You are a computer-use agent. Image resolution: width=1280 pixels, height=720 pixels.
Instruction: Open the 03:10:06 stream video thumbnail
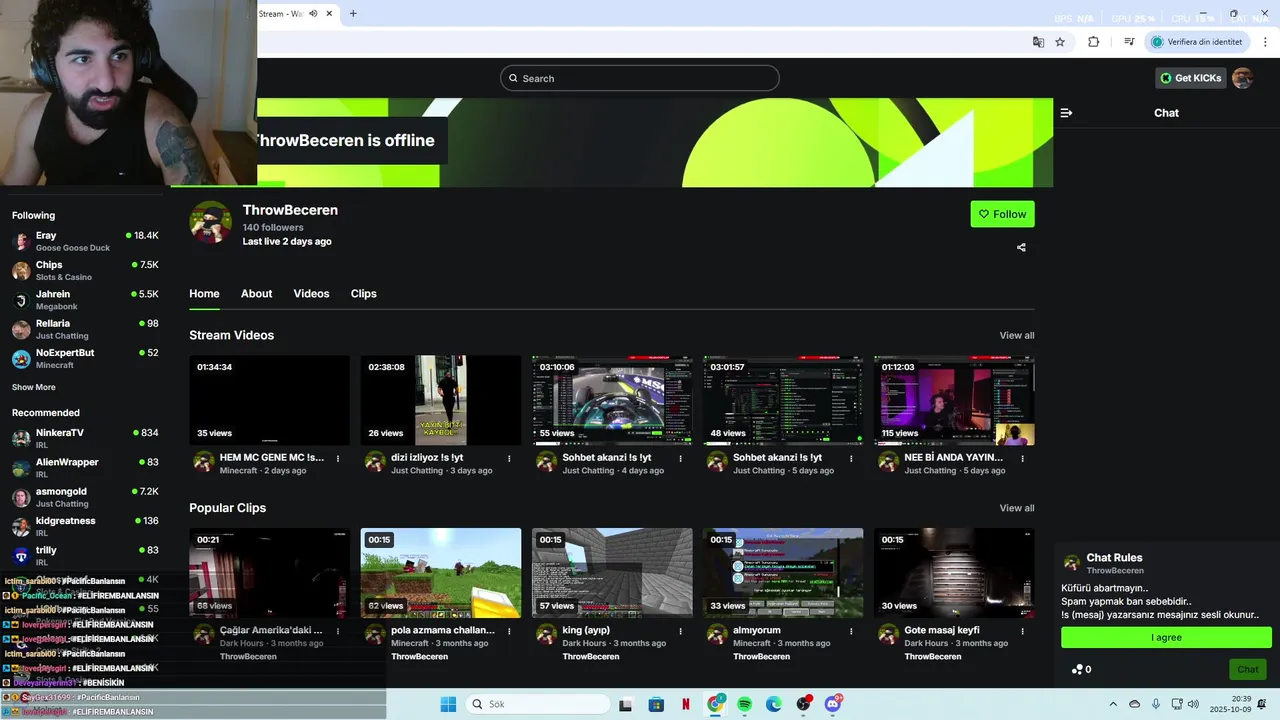click(x=612, y=400)
